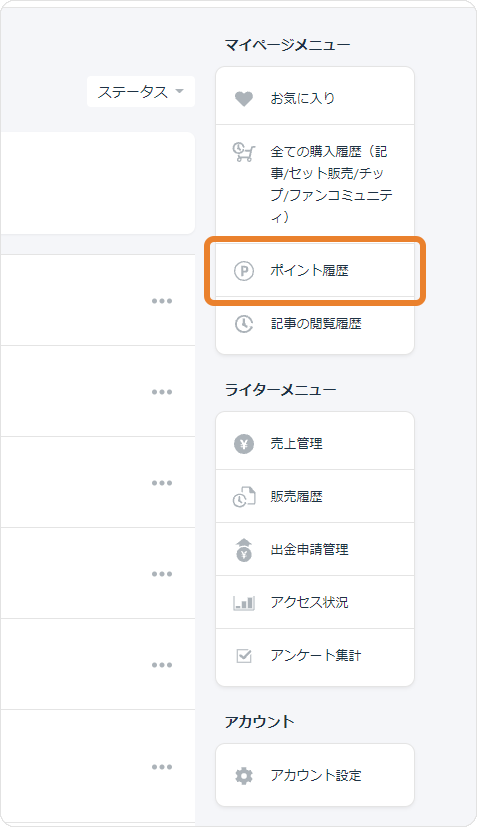
Task: Click the cart-clock purchase history icon
Action: click(244, 152)
